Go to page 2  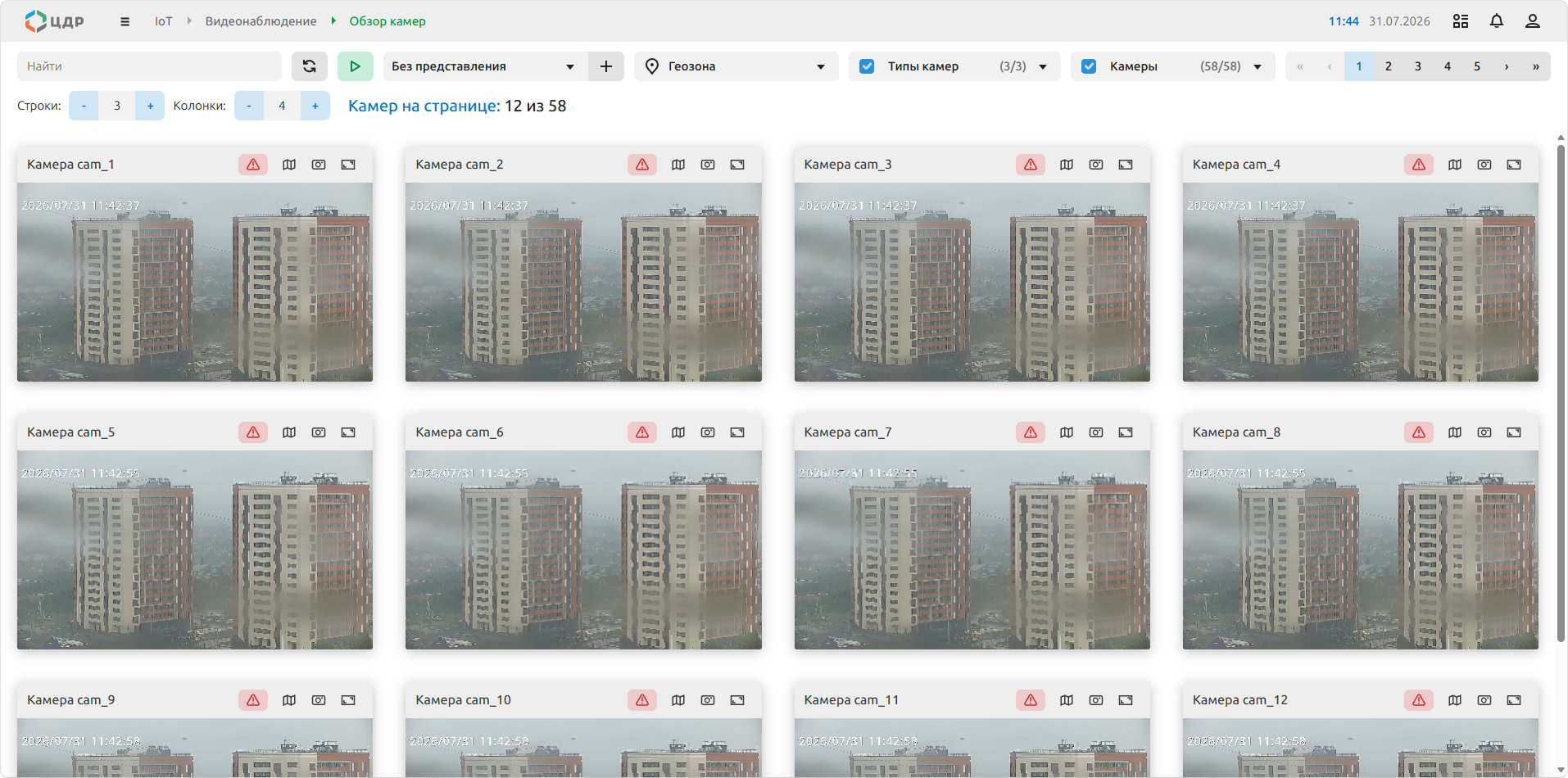[x=1389, y=66]
